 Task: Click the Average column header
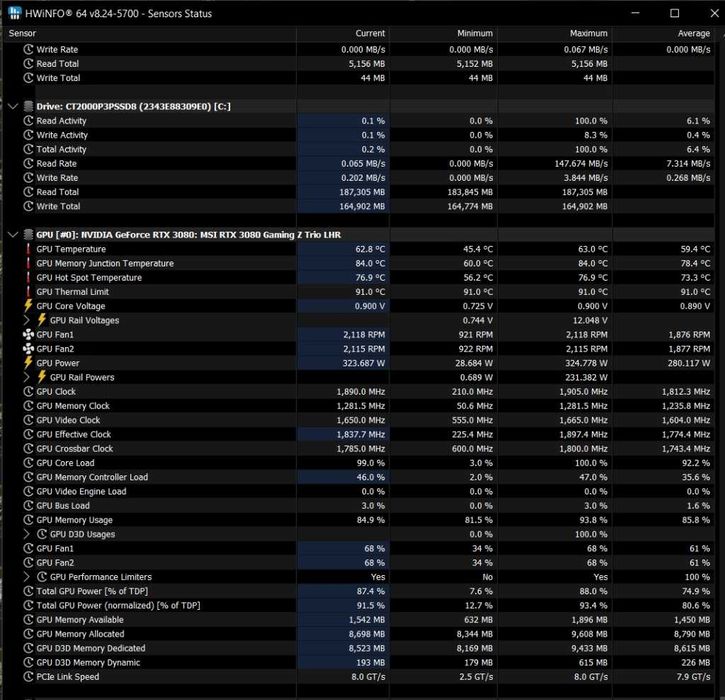664,33
